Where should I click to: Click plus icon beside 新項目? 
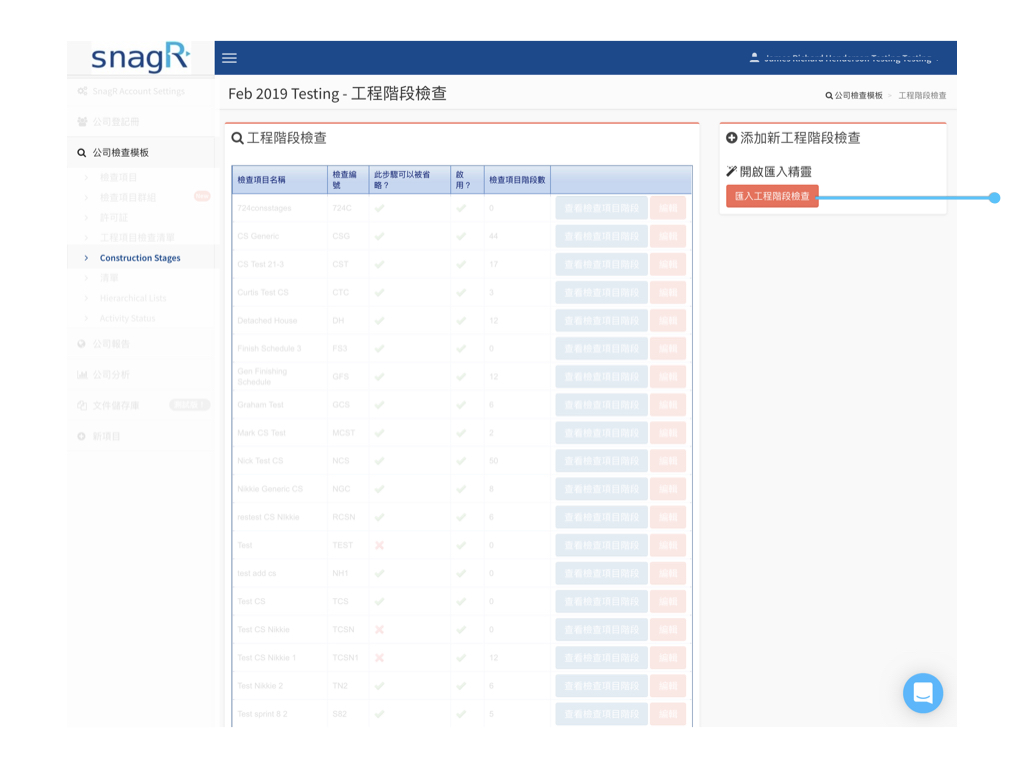coord(82,436)
